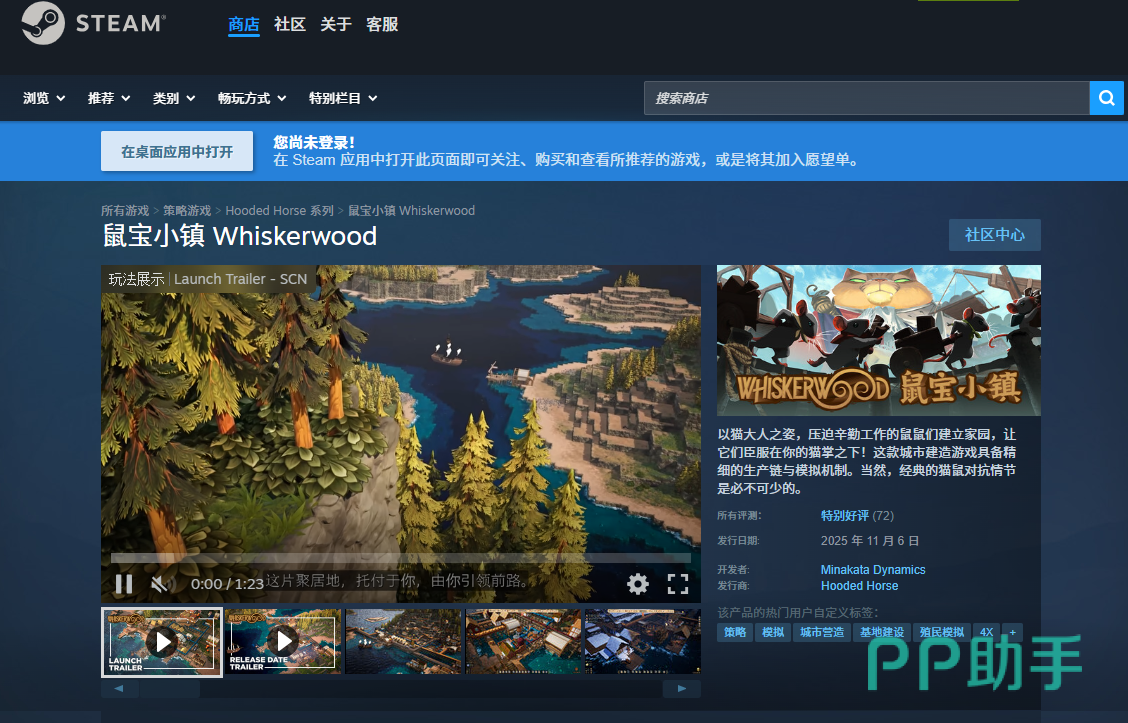
Task: Pause the trailer video
Action: click(124, 584)
